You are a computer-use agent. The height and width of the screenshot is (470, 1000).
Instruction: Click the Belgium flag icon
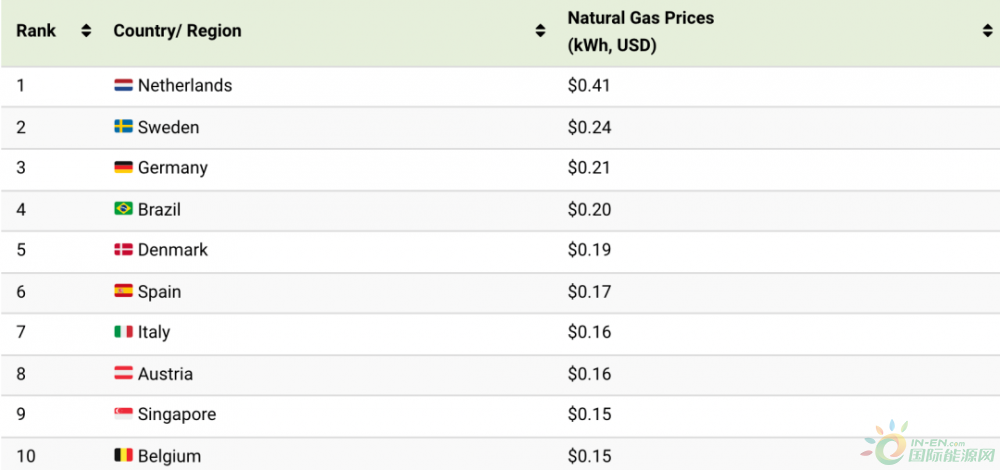(123, 455)
